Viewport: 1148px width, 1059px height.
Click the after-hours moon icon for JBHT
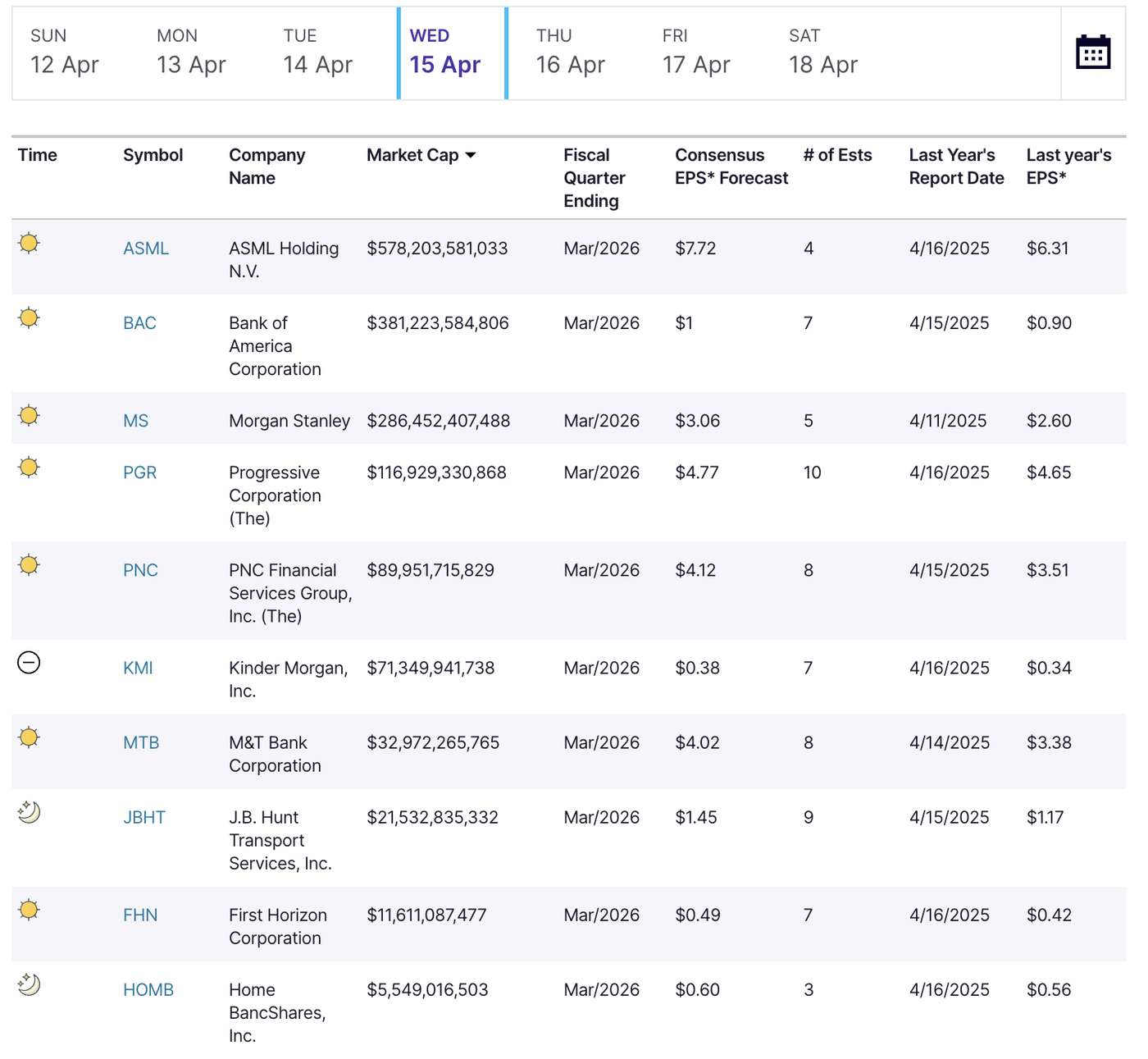(29, 812)
